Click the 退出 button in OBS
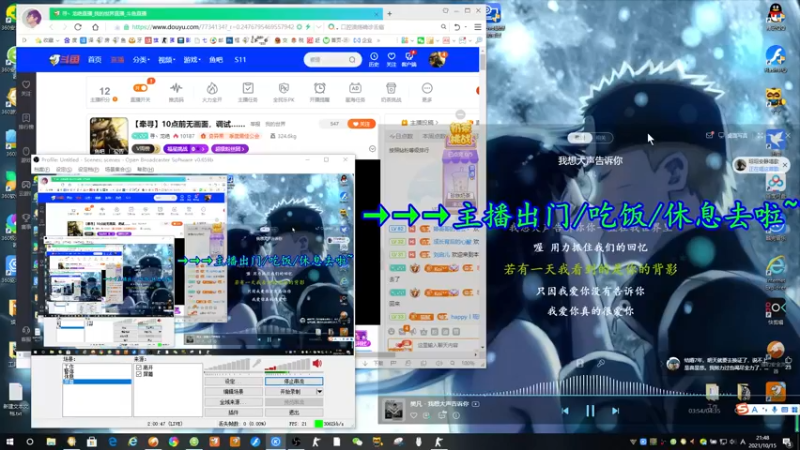This screenshot has height=450, width=800. click(x=294, y=412)
